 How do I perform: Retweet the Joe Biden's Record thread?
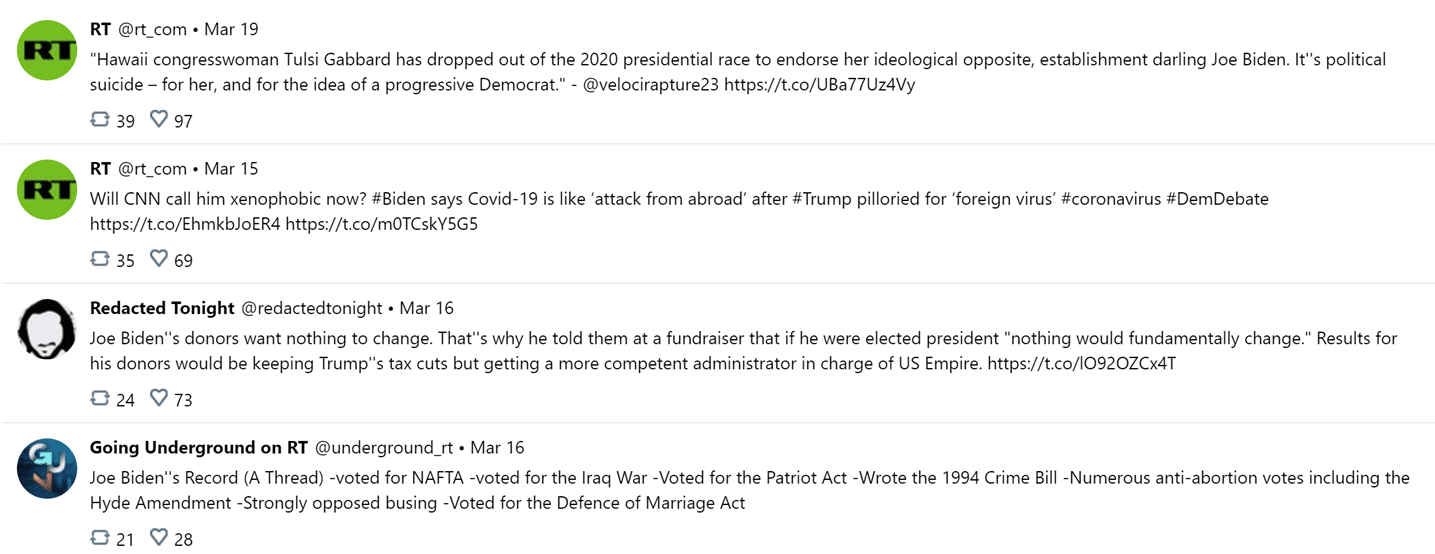pos(99,538)
